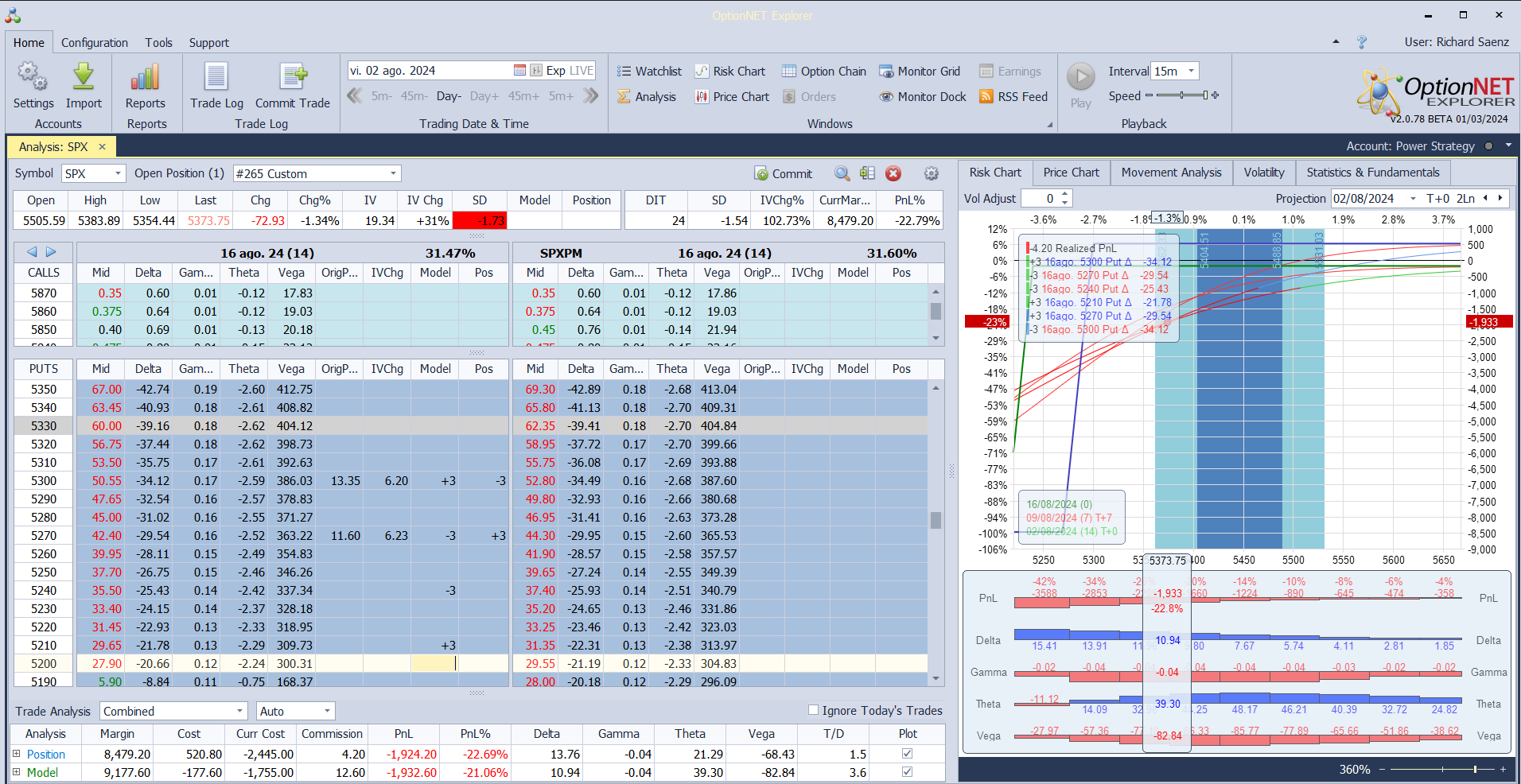The image size is (1521, 784).
Task: Go to next expiration with the right arrow
Action: [x=51, y=252]
